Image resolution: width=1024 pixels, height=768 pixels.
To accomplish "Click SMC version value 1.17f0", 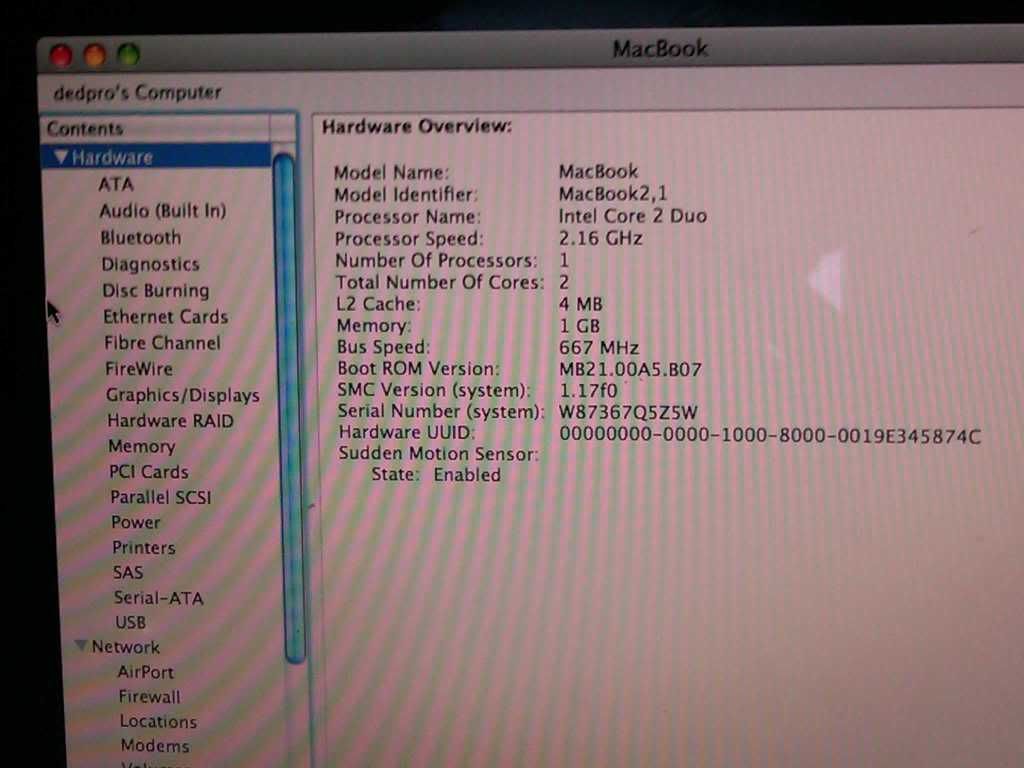I will pos(588,391).
